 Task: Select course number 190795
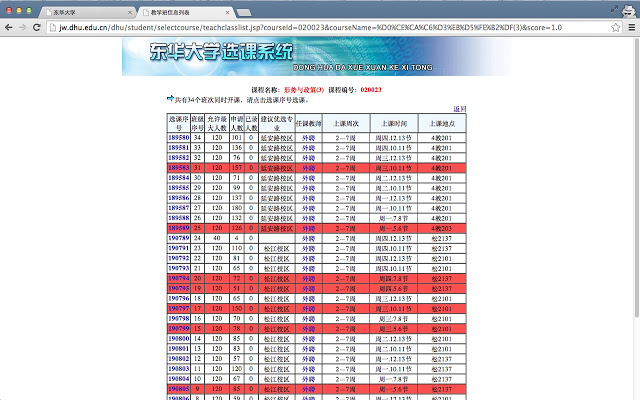(179, 289)
